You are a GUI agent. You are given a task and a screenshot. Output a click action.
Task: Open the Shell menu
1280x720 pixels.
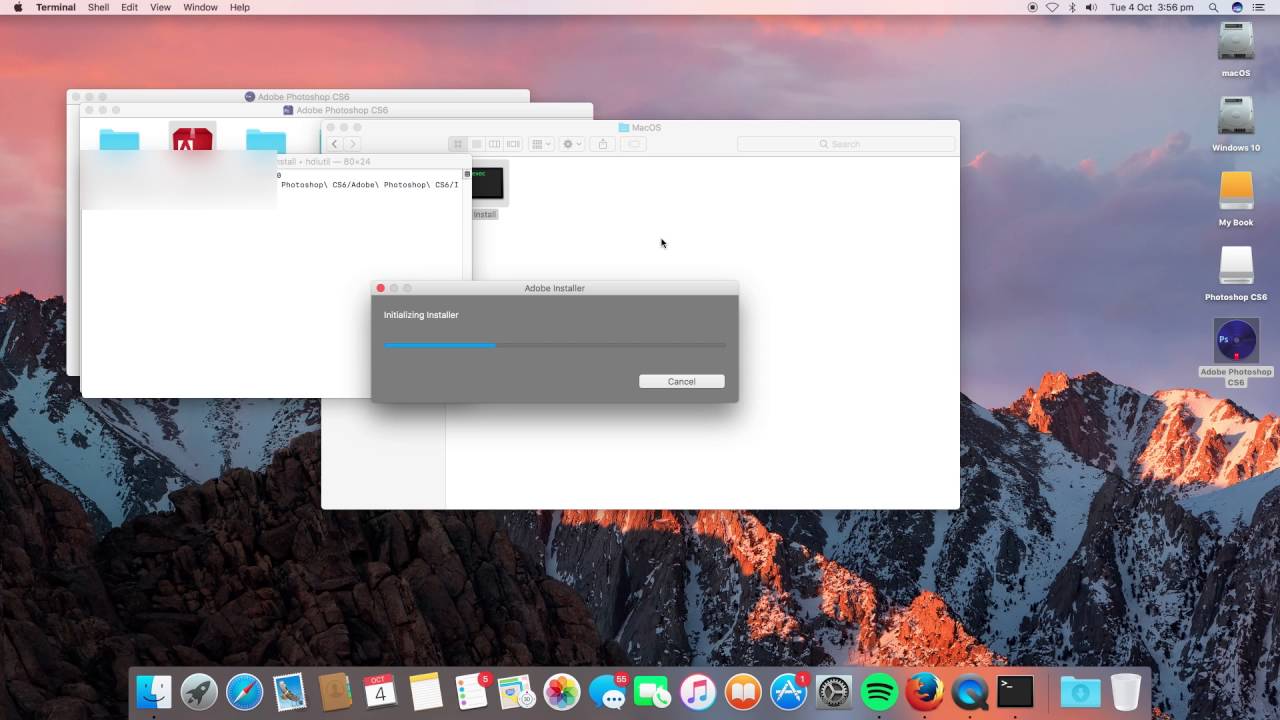tap(99, 7)
